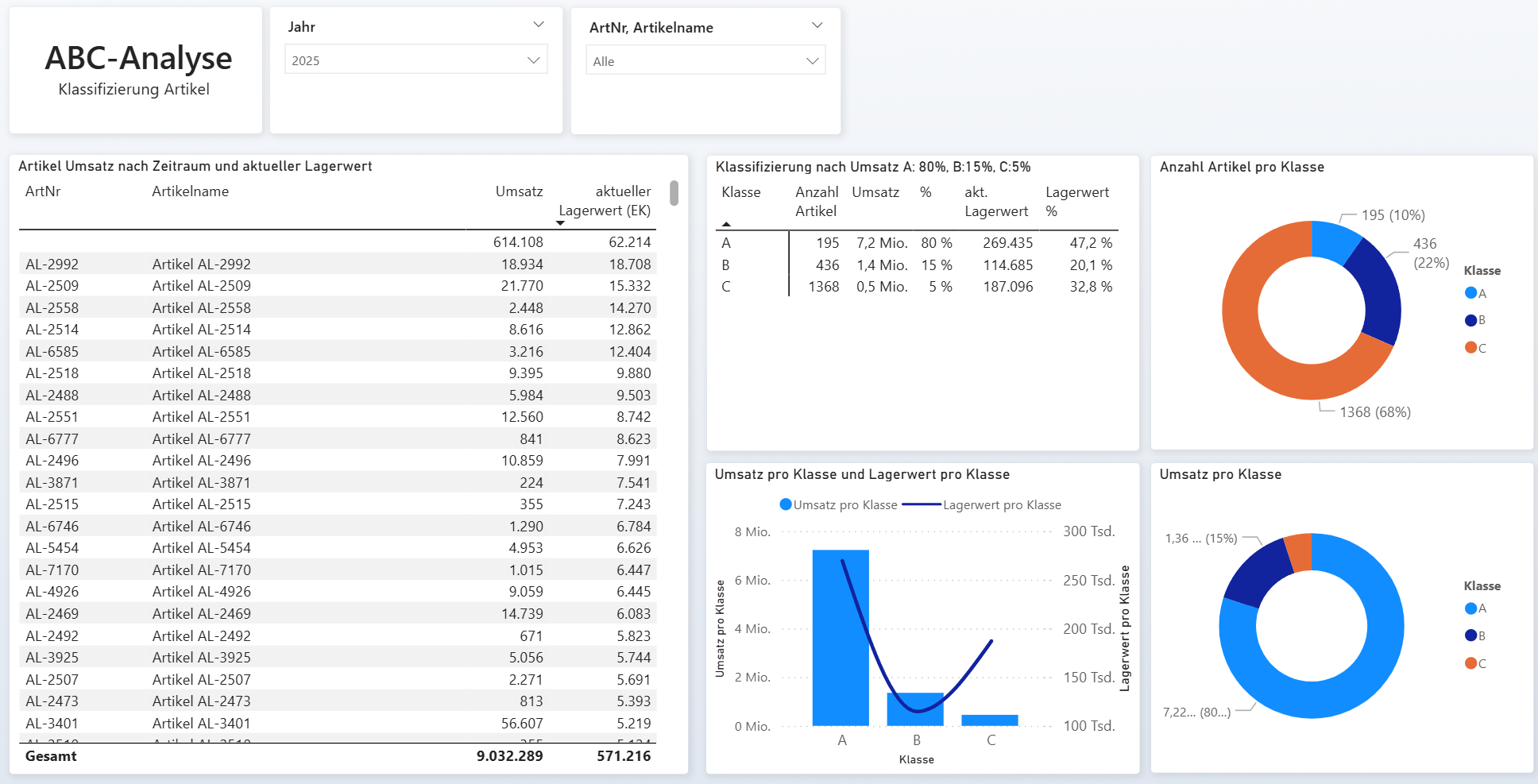1538x784 pixels.
Task: Click the ArtNr column header
Action: pyautogui.click(x=43, y=191)
